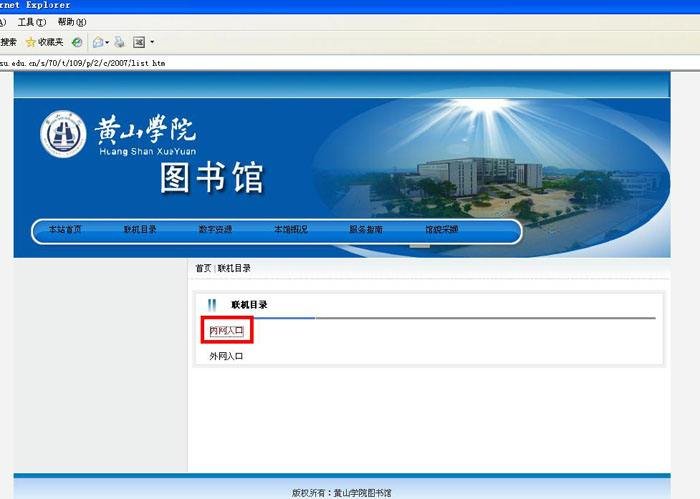Select 联机目录 in the navigation bar
Viewport: 700px width, 499px height.
pos(140,229)
